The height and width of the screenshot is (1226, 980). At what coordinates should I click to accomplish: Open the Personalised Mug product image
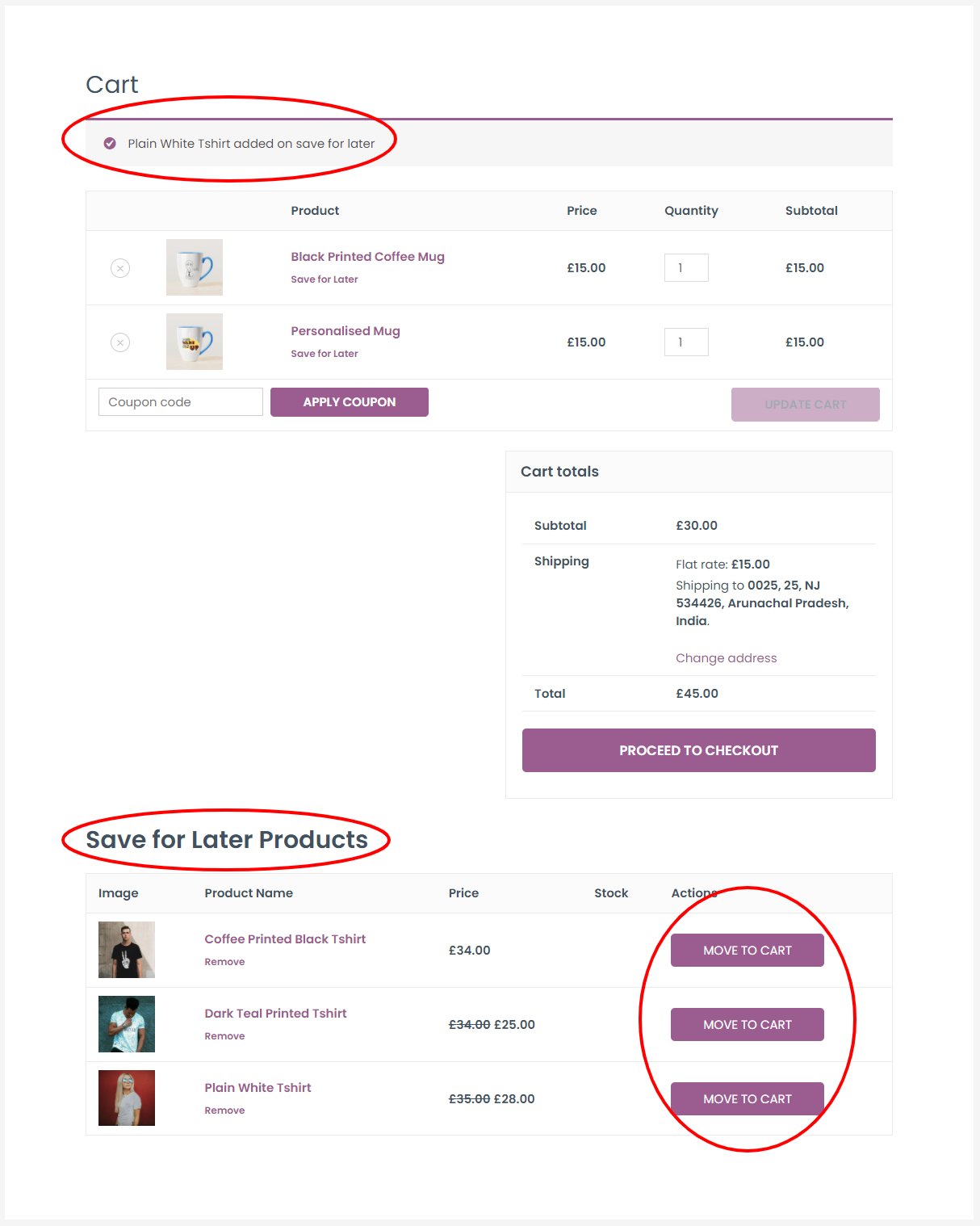pyautogui.click(x=195, y=342)
